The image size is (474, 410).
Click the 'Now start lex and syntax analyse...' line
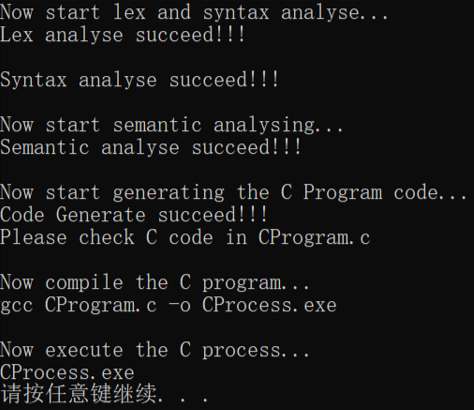pos(194,13)
